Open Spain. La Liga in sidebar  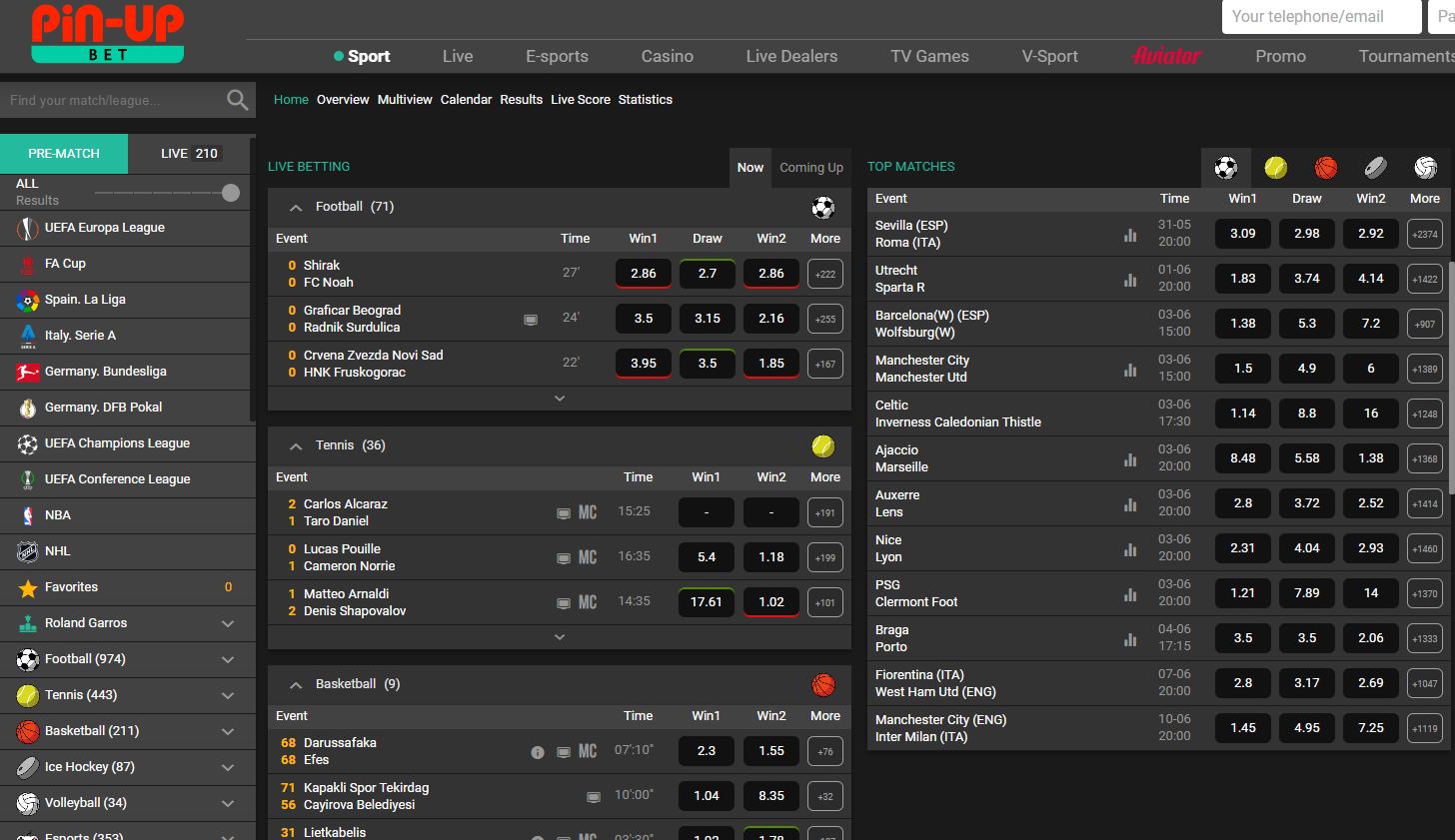(x=125, y=300)
